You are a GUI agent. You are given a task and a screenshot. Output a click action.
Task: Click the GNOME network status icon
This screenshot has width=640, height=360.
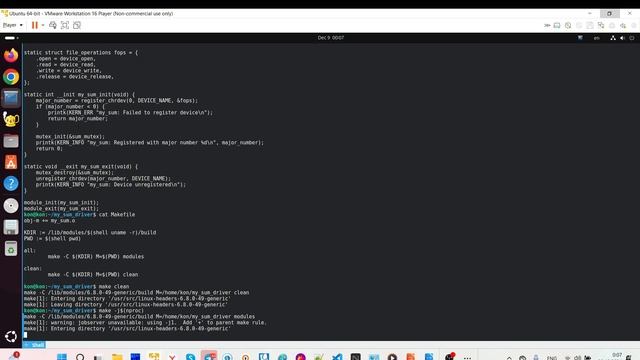point(613,38)
